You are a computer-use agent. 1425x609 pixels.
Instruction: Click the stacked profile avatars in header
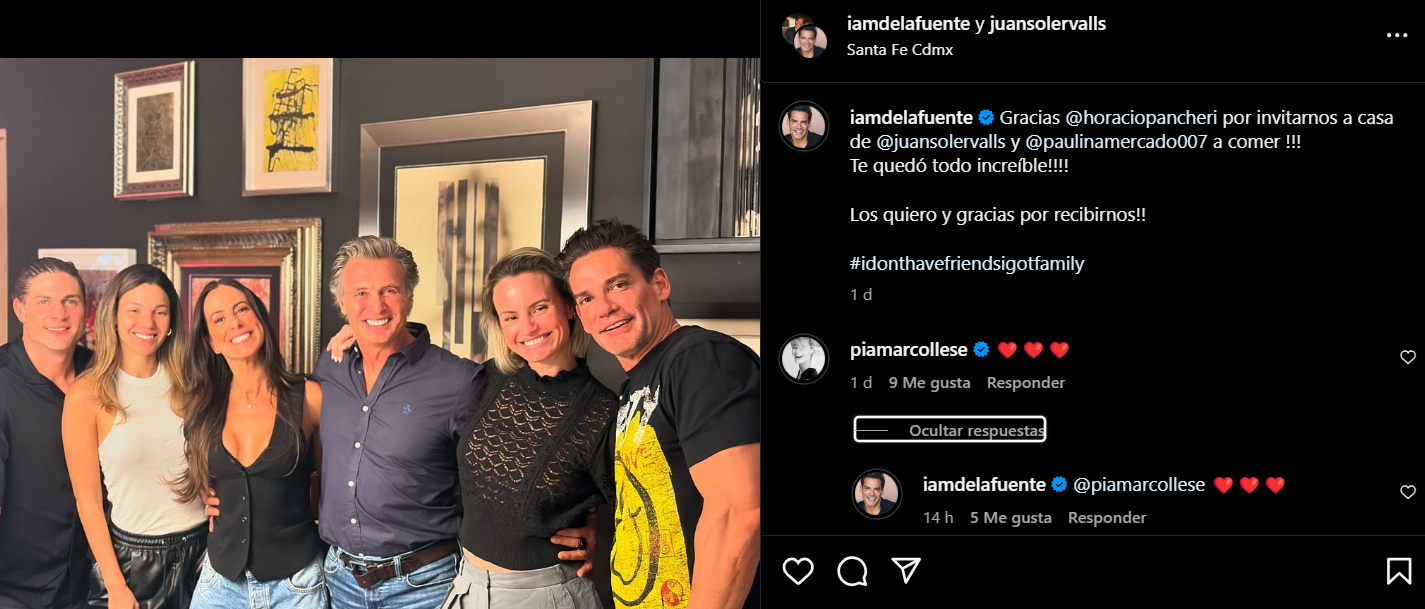pyautogui.click(x=804, y=35)
